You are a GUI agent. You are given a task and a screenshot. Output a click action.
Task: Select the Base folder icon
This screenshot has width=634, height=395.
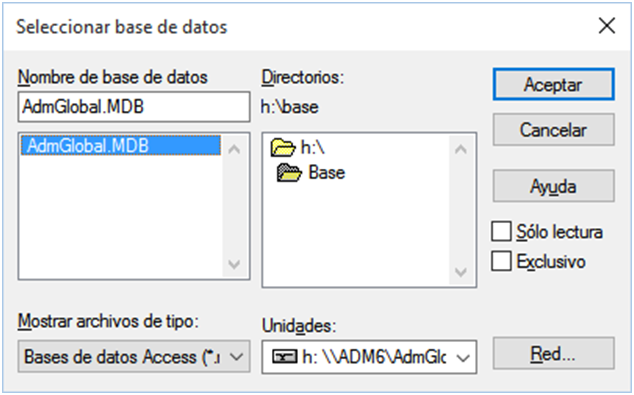289,173
